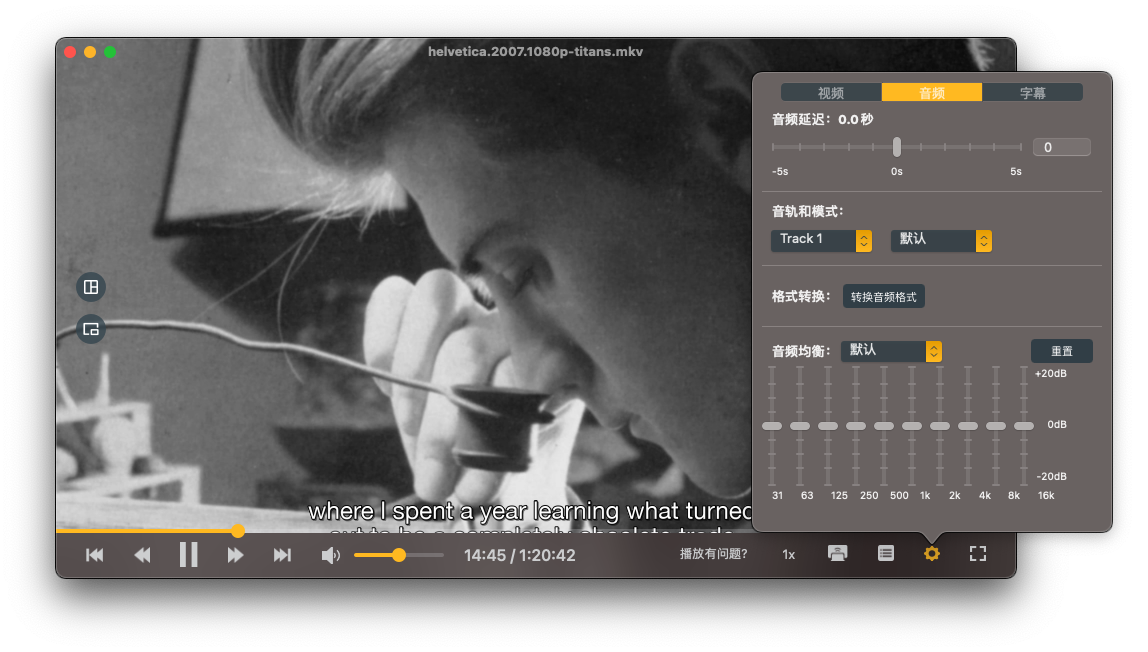Click the 14:45 / 1:20:42 time display
Viewport: 1148px width, 652px height.
tap(520, 555)
